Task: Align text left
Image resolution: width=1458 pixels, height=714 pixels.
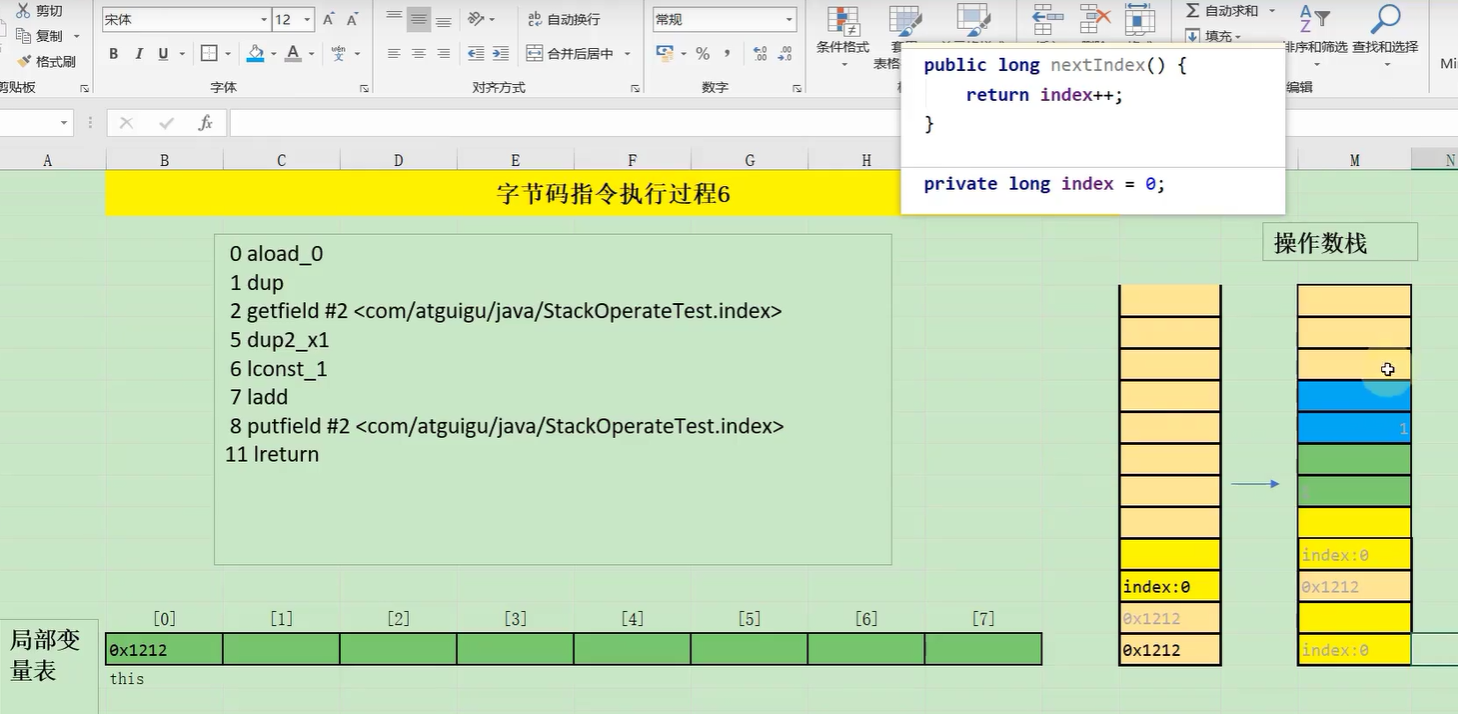Action: coord(394,54)
